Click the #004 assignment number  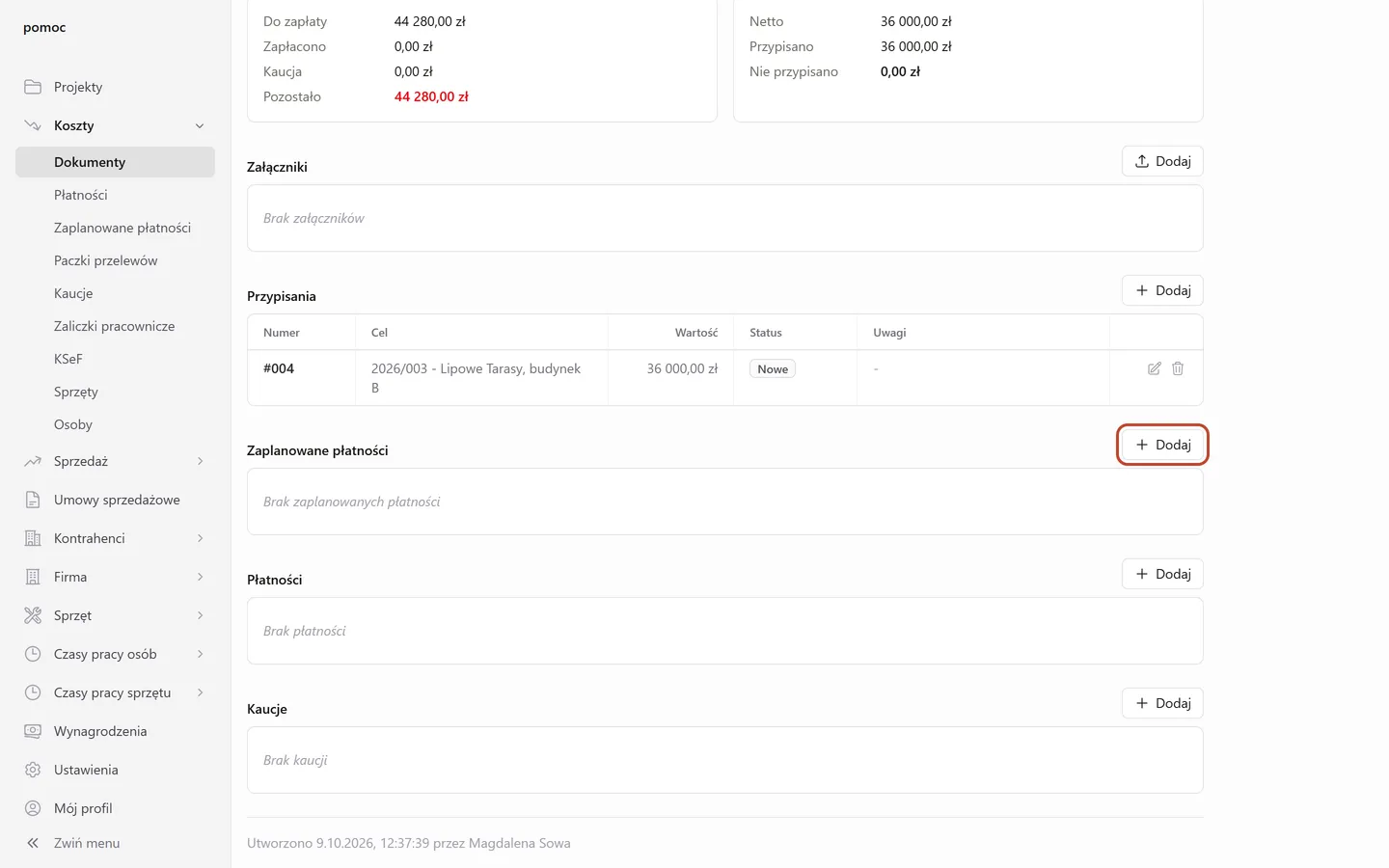(279, 368)
